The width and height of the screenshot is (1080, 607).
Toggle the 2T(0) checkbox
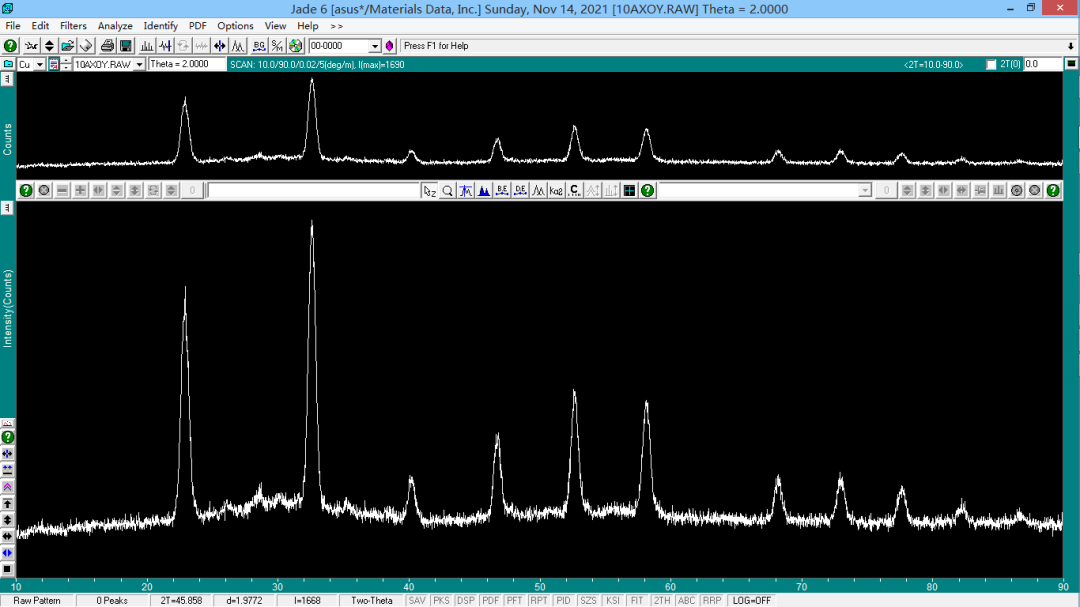click(x=991, y=64)
